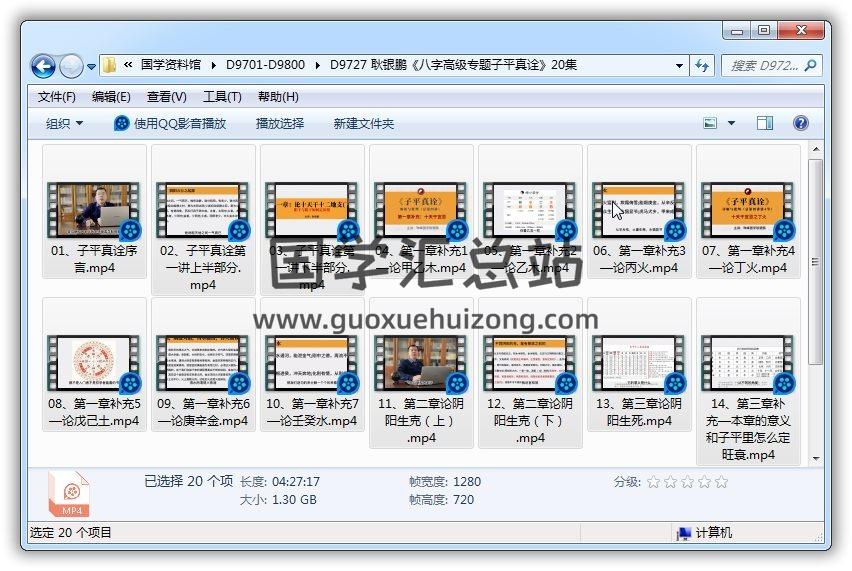Click the Back navigation arrow button
Screen dimensions: 852x571
point(43,67)
